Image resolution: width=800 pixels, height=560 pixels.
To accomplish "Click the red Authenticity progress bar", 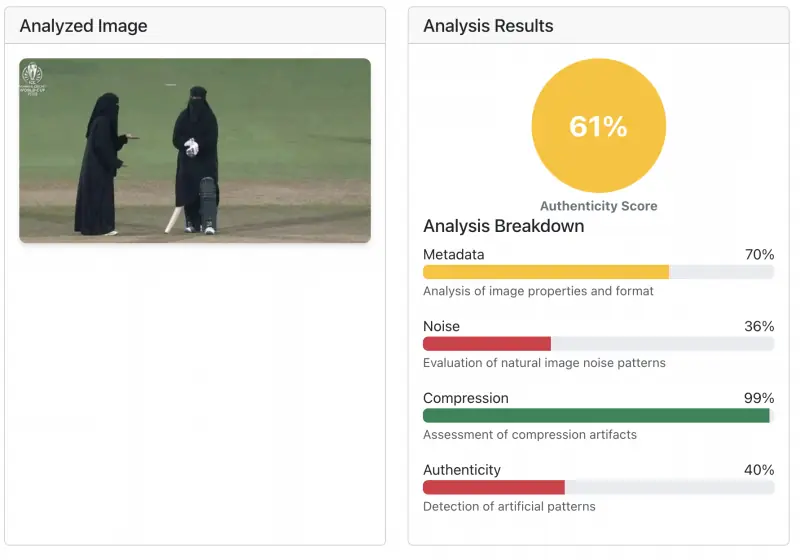I will 494,488.
